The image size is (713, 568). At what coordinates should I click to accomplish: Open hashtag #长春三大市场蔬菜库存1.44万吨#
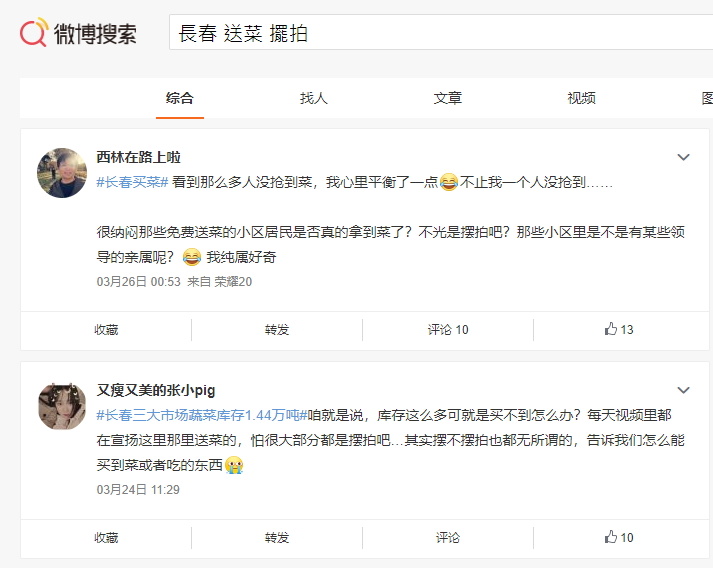[202, 415]
